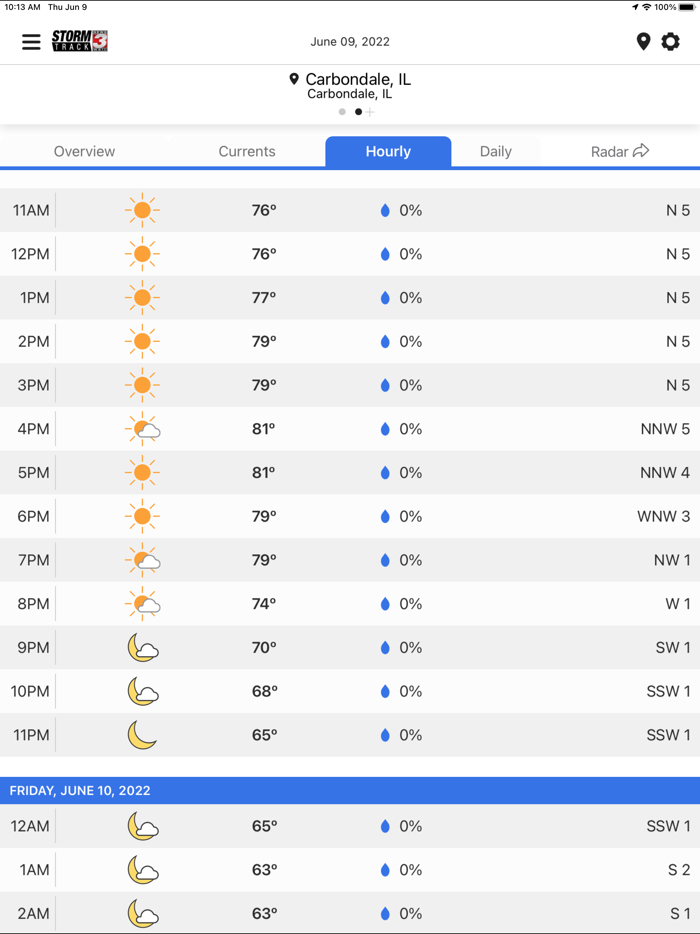The width and height of the screenshot is (700, 934).
Task: Tap partly cloudy icon in 8PM row
Action: [142, 603]
